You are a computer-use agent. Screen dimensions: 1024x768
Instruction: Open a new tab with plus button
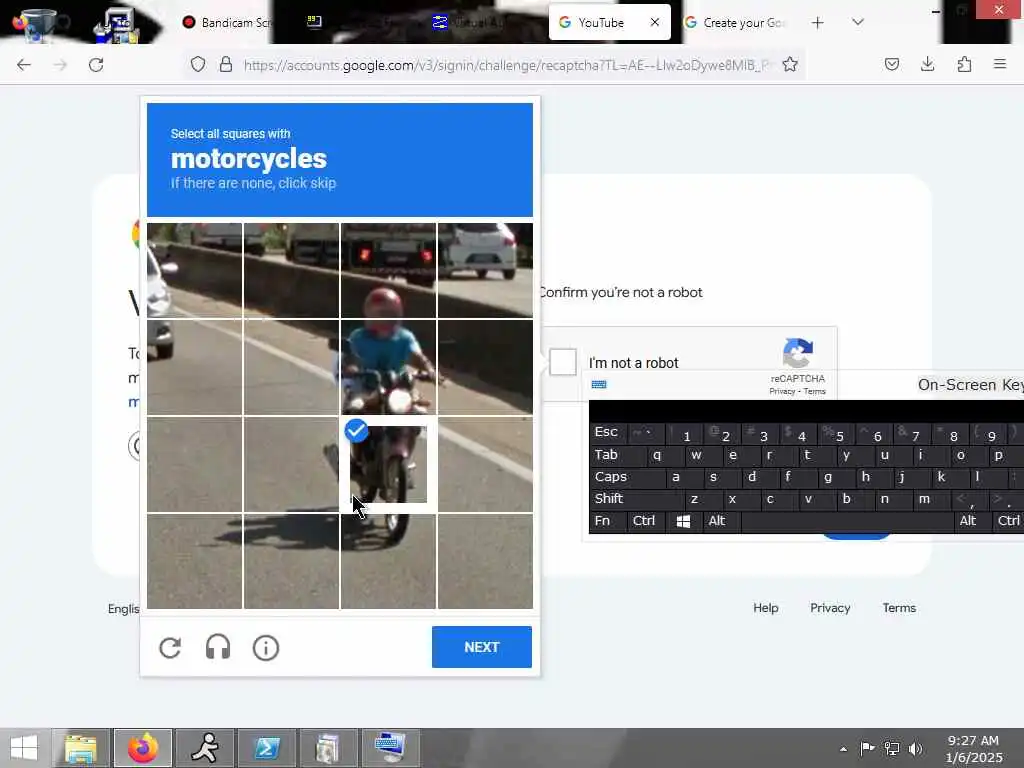[x=818, y=23]
